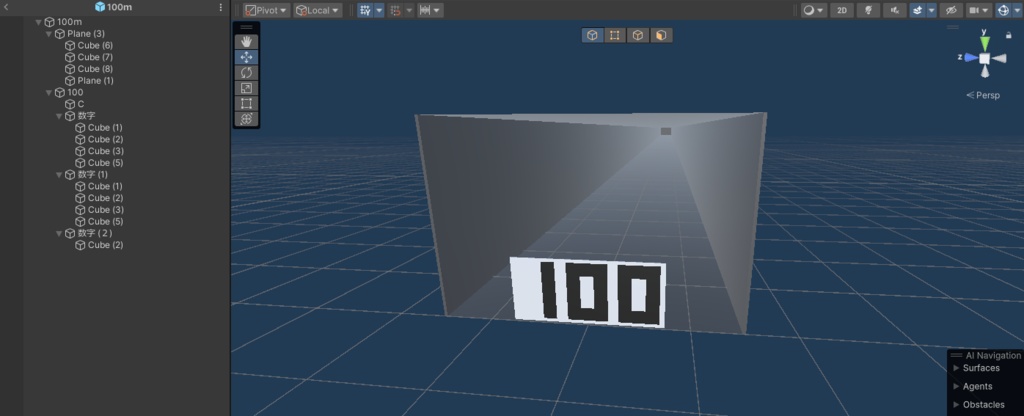
Task: Toggle the scene view rotation lock
Action: [x=1010, y=34]
